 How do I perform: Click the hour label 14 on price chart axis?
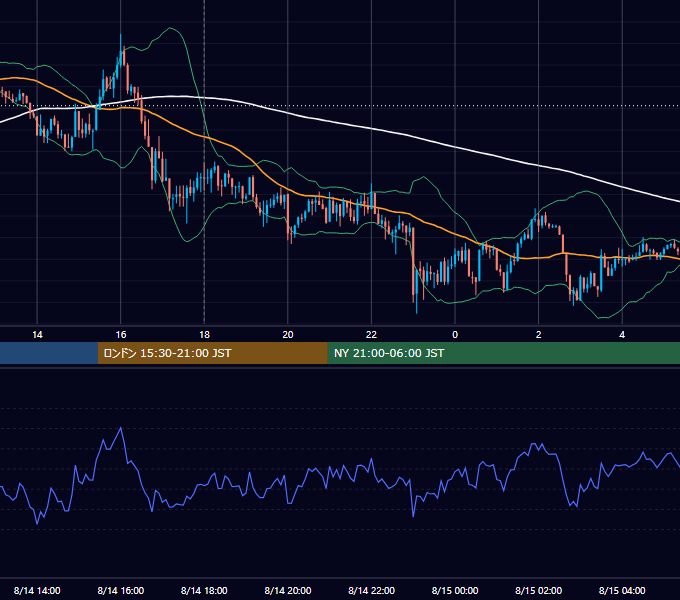[x=37, y=334]
